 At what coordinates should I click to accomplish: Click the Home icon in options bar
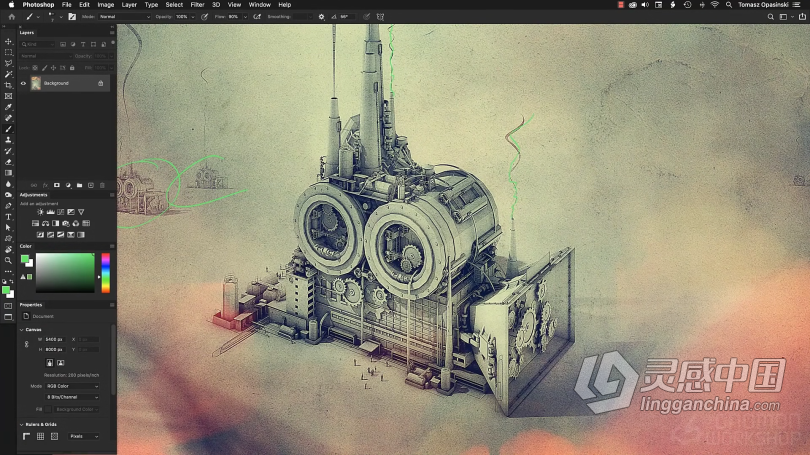(11, 17)
